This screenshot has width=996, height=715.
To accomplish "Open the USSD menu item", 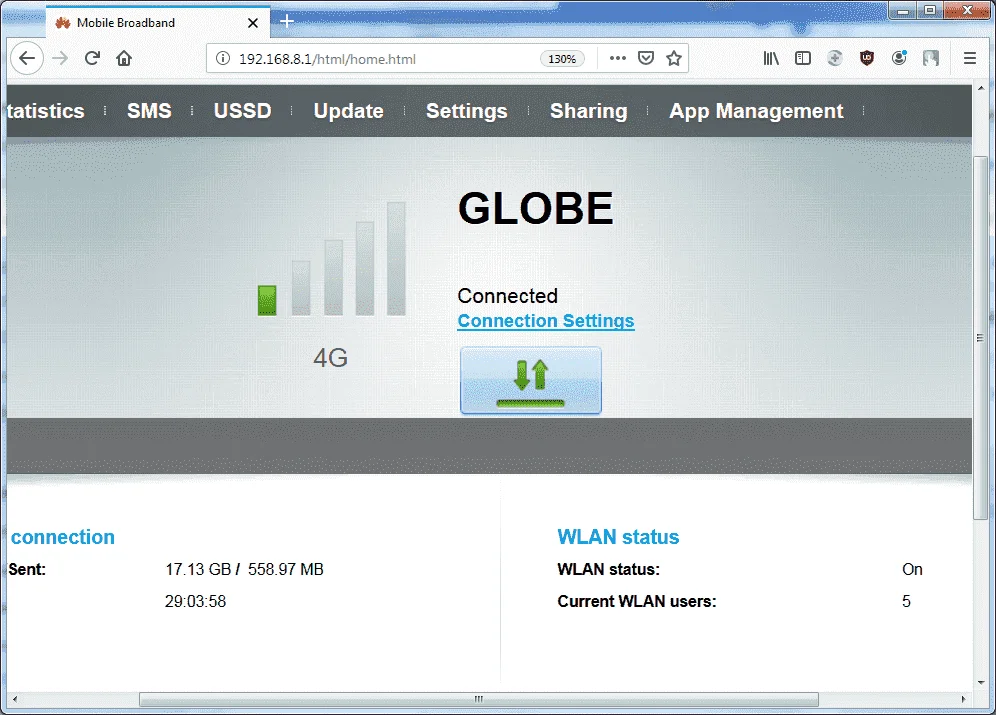I will click(243, 111).
